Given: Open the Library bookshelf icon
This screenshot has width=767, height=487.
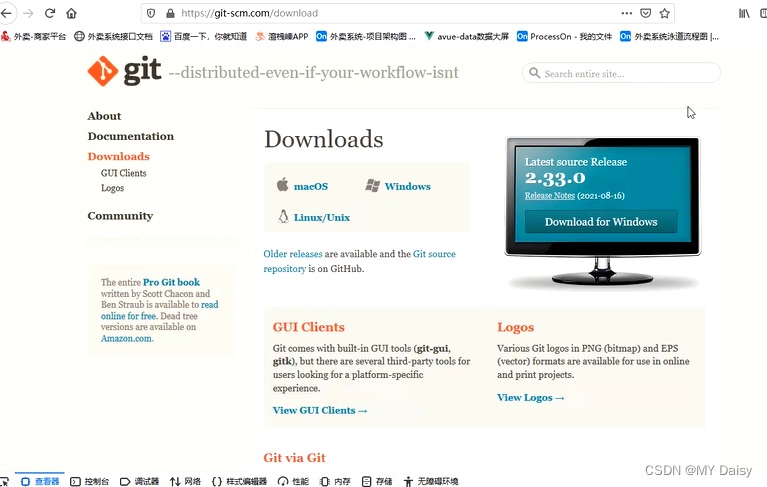Looking at the screenshot, I should [744, 13].
